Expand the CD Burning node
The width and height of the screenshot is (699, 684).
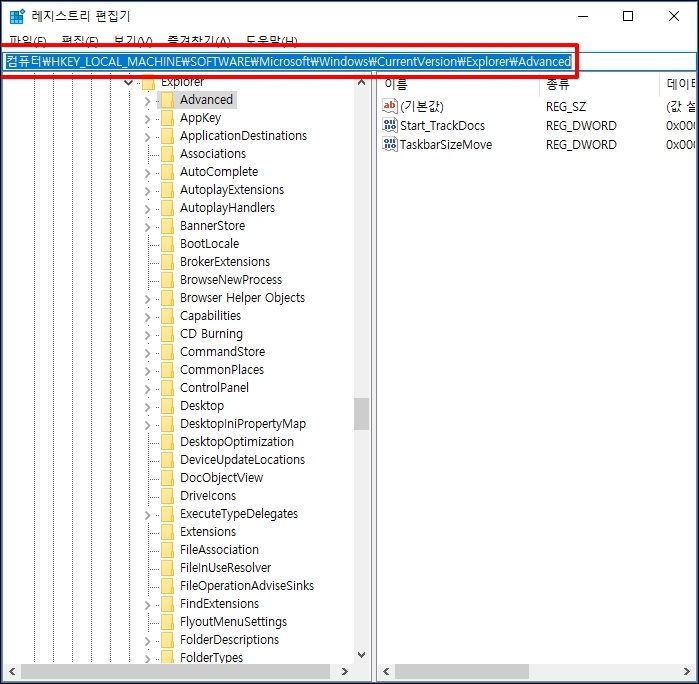[148, 335]
